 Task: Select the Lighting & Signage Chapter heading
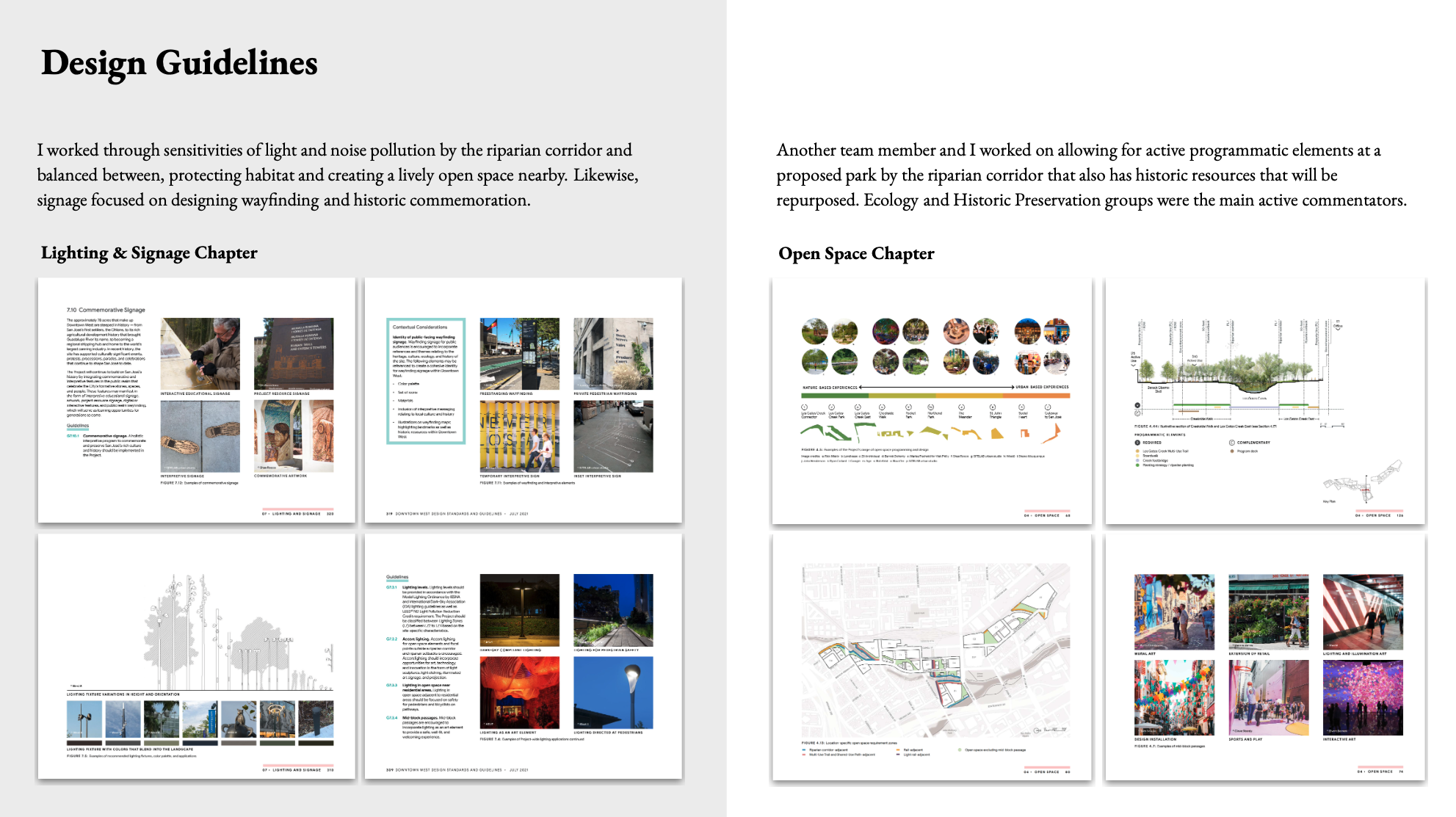point(149,253)
